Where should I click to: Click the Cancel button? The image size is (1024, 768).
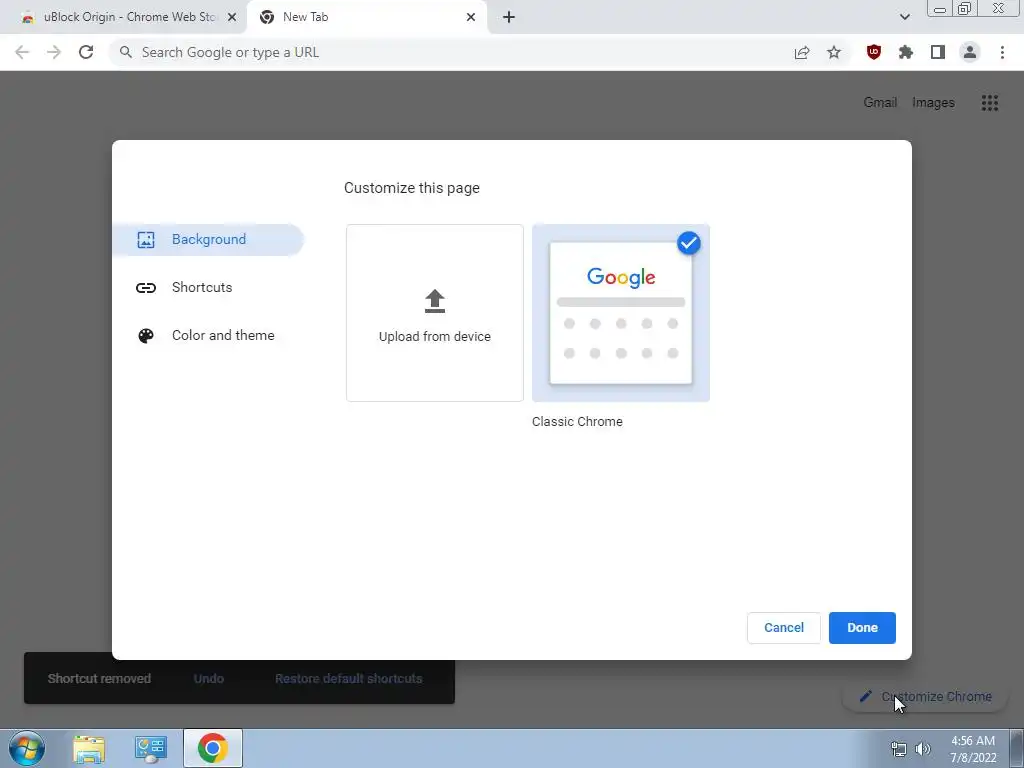pyautogui.click(x=784, y=628)
